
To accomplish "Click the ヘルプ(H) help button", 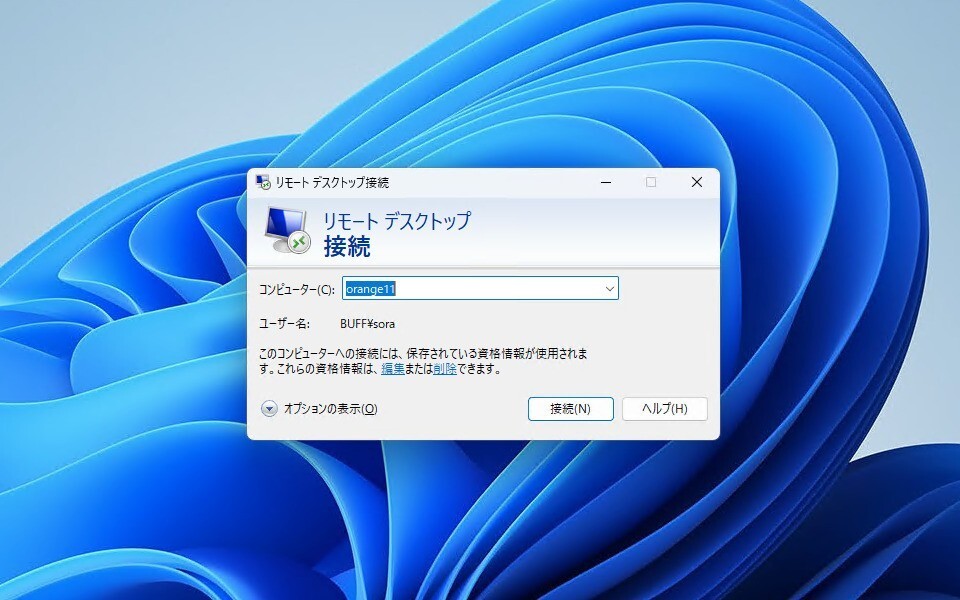I will (x=665, y=409).
